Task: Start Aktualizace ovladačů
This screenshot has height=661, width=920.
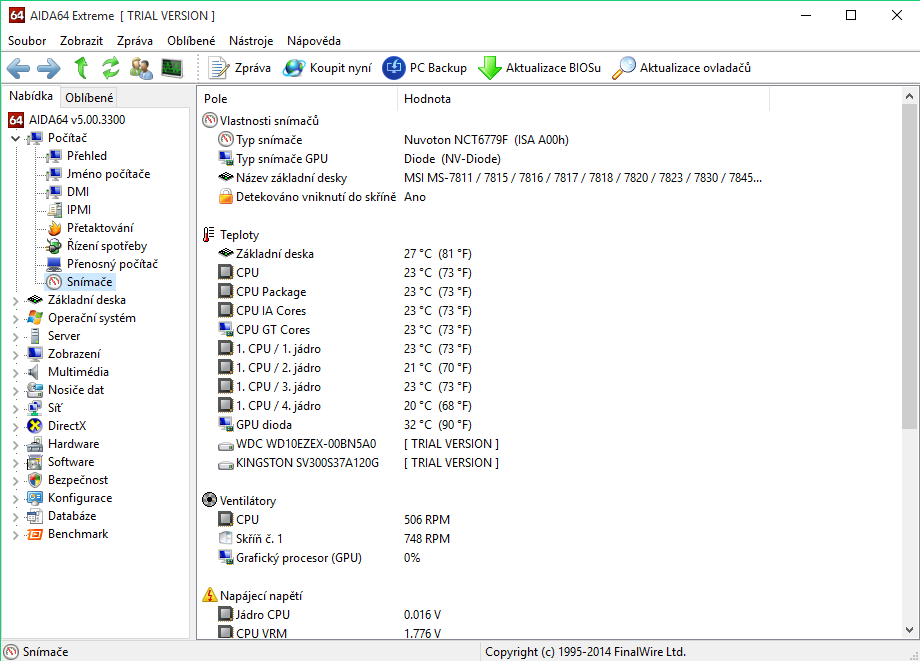Action: point(681,68)
